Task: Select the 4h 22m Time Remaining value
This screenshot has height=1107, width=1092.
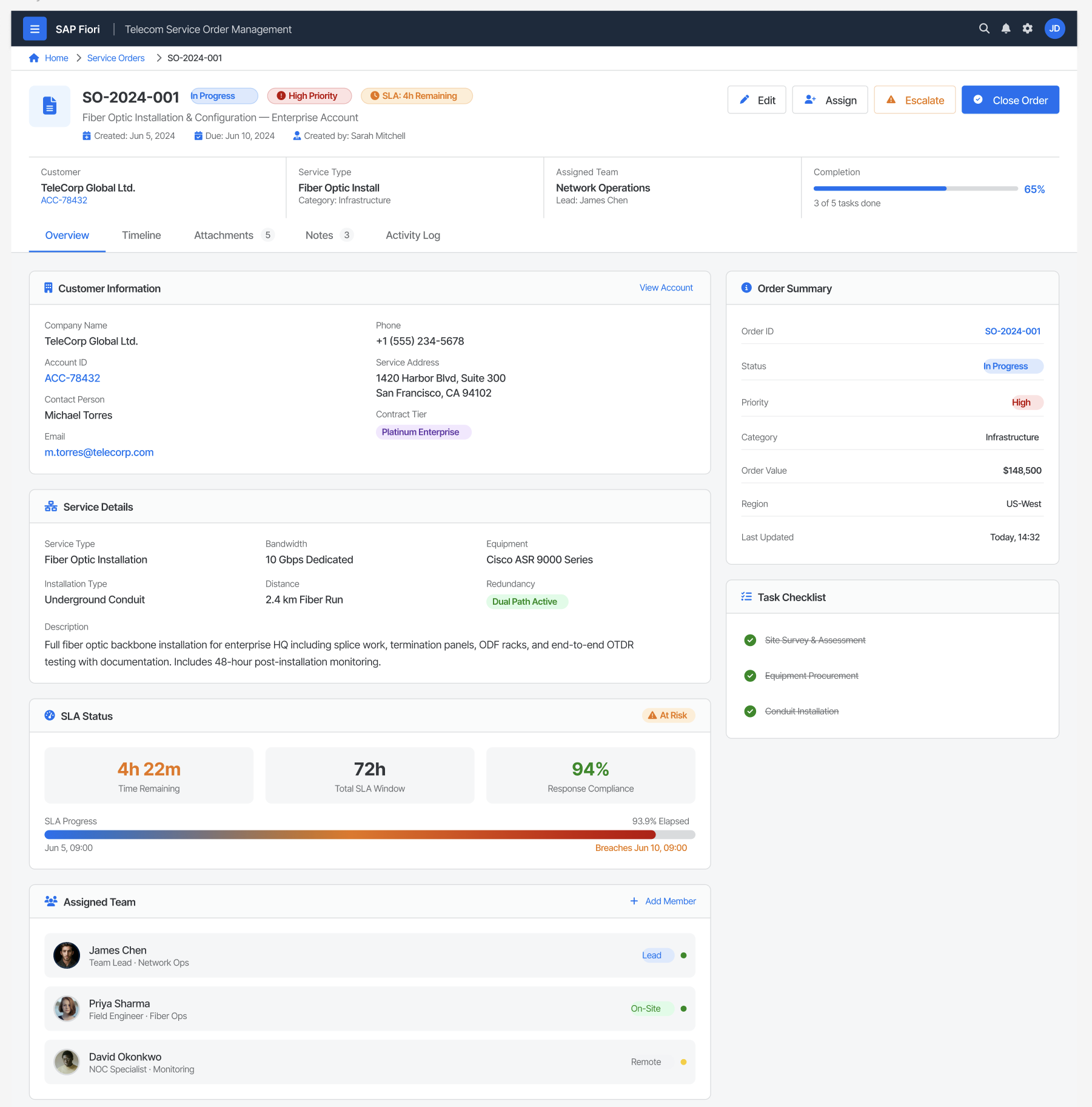Action: 149,769
